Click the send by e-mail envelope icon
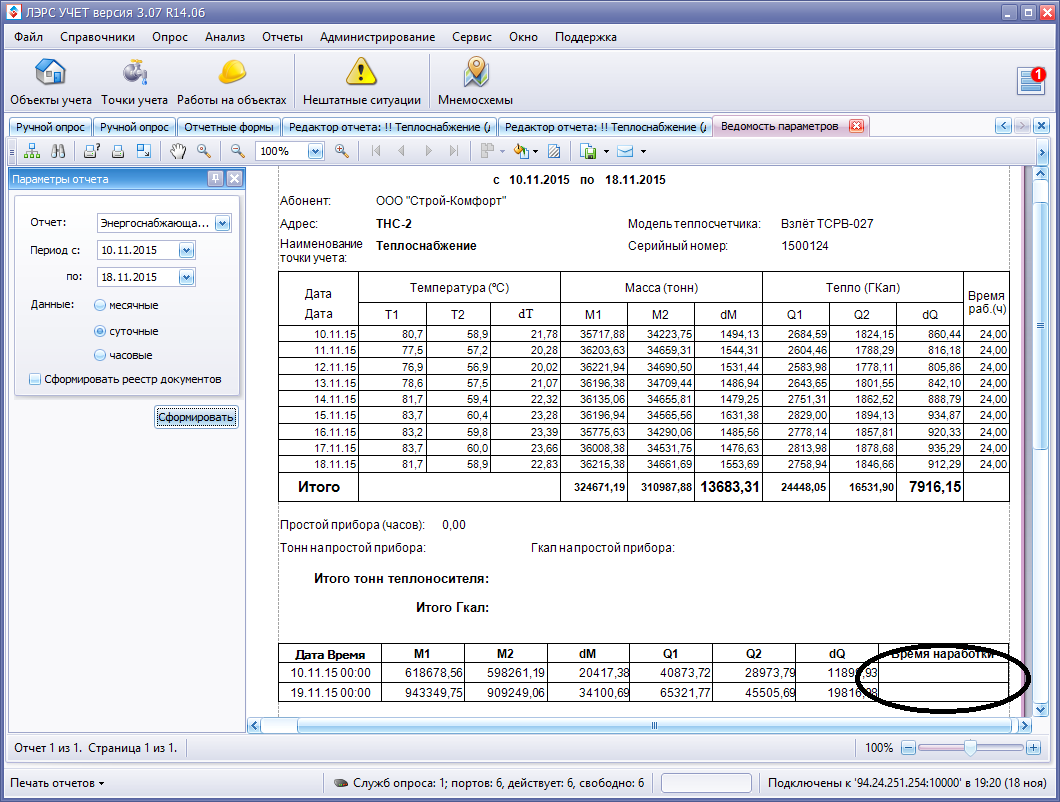1060x802 pixels. [625, 151]
